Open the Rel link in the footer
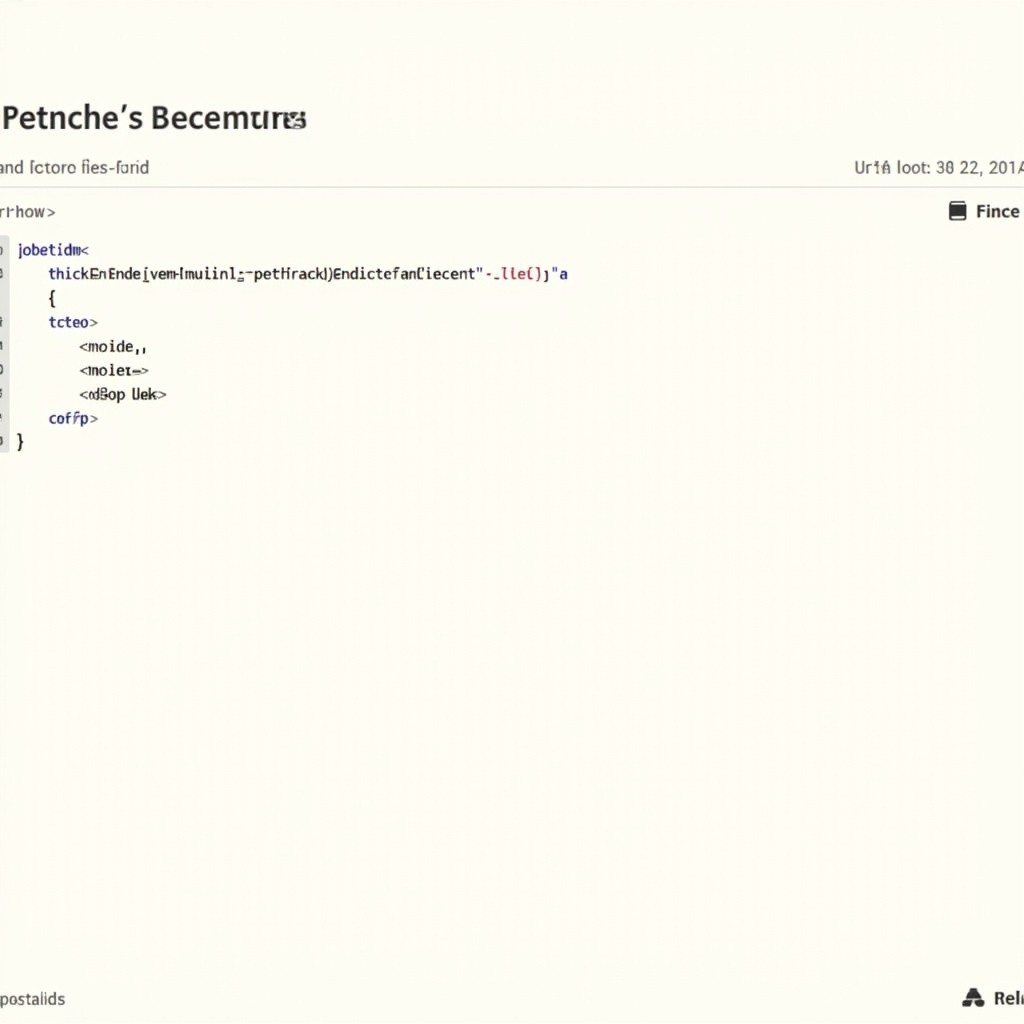The width and height of the screenshot is (1024, 1024). point(1007,998)
